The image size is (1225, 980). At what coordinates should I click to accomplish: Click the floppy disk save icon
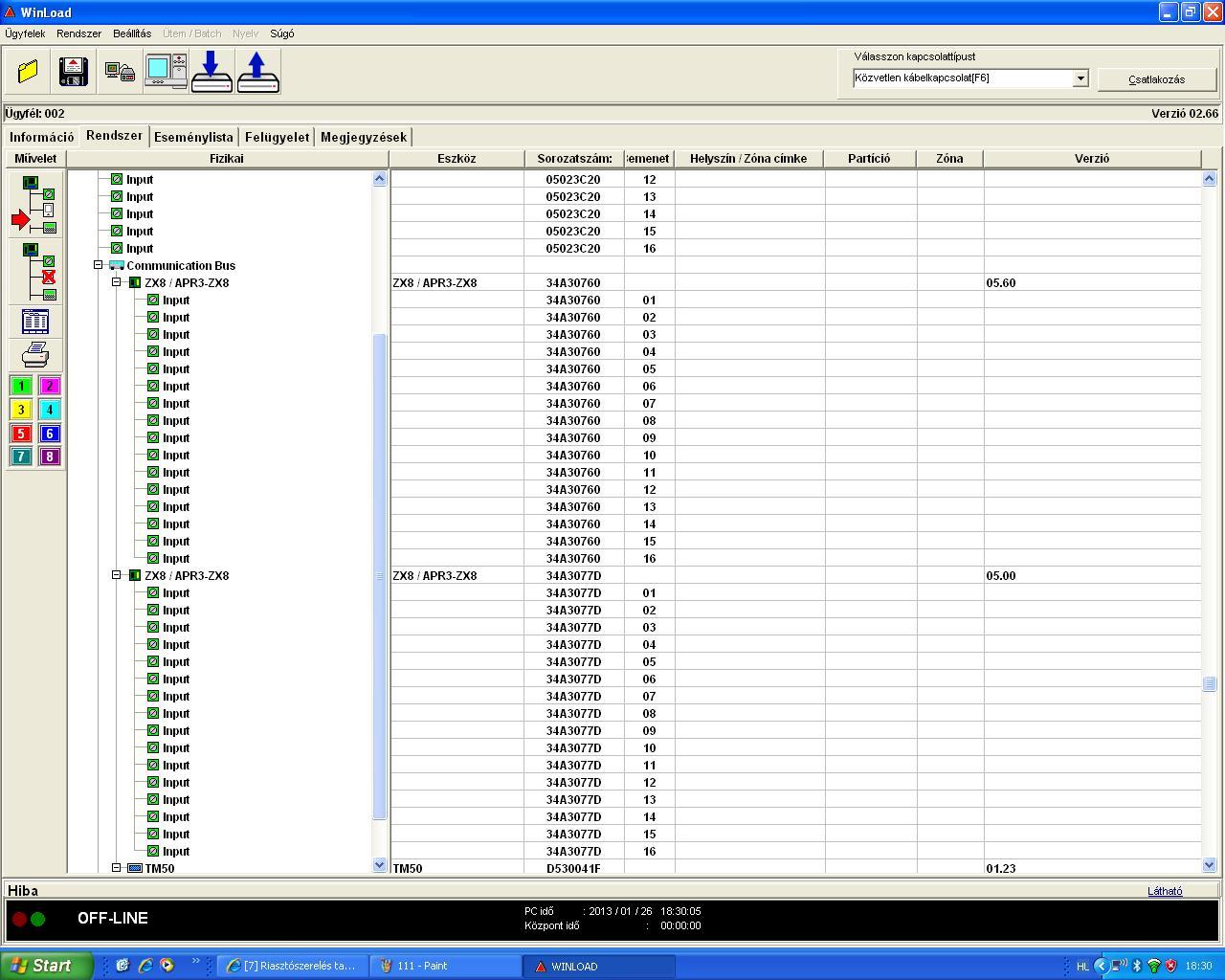pyautogui.click(x=74, y=72)
